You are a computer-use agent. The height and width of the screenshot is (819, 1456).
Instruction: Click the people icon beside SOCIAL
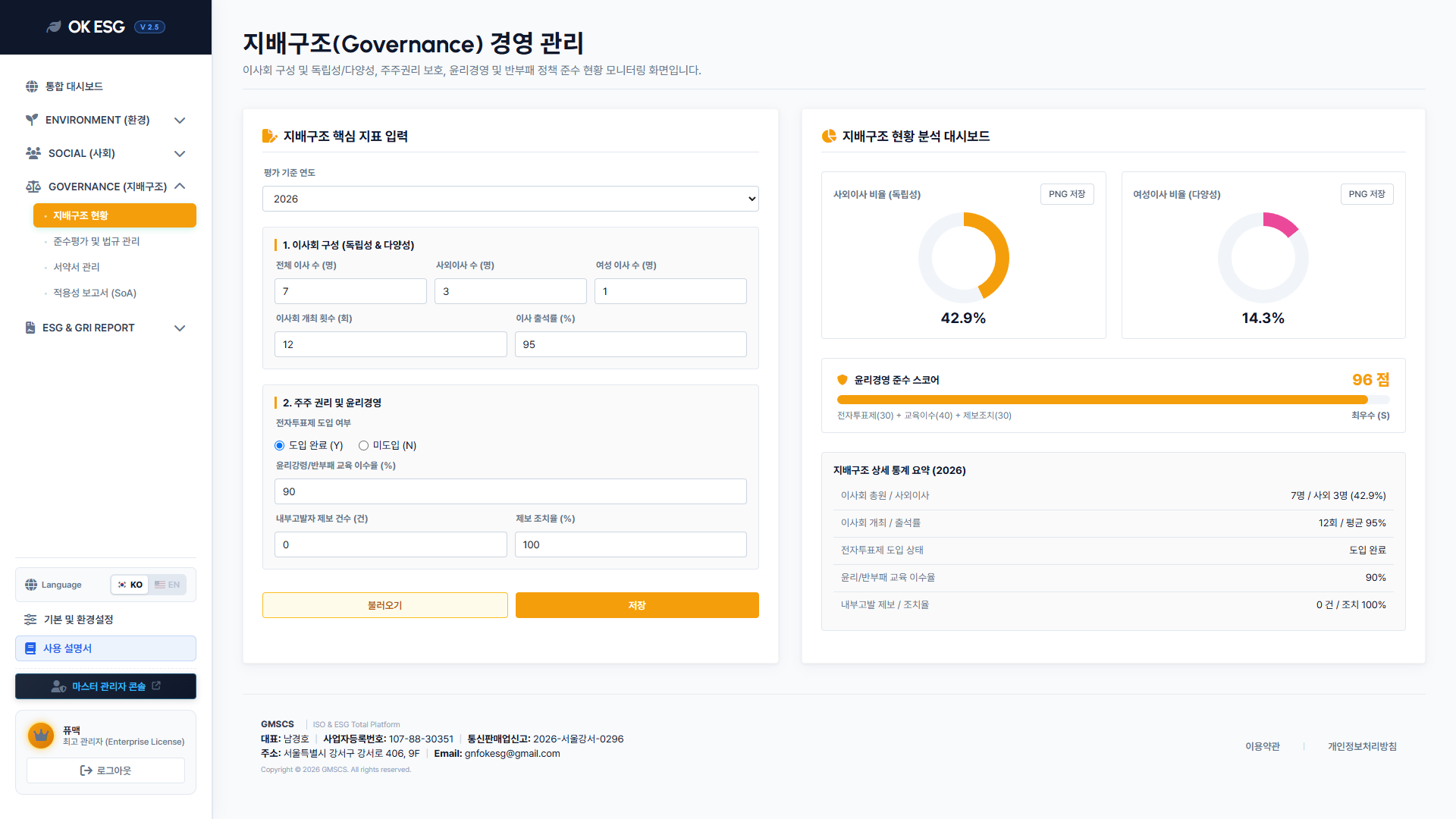click(33, 153)
